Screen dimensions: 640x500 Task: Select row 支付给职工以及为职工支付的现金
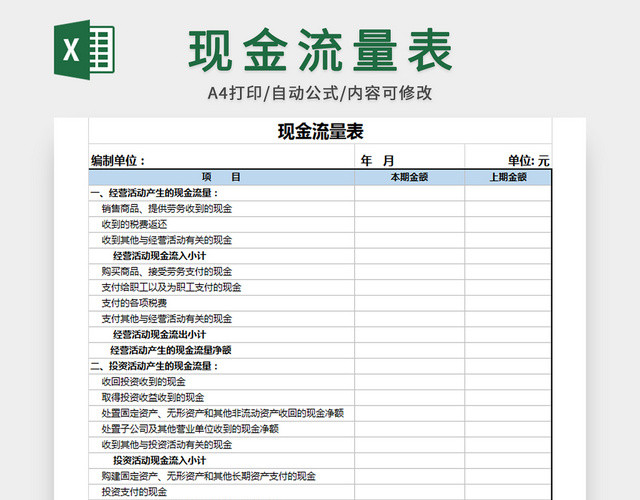point(320,287)
